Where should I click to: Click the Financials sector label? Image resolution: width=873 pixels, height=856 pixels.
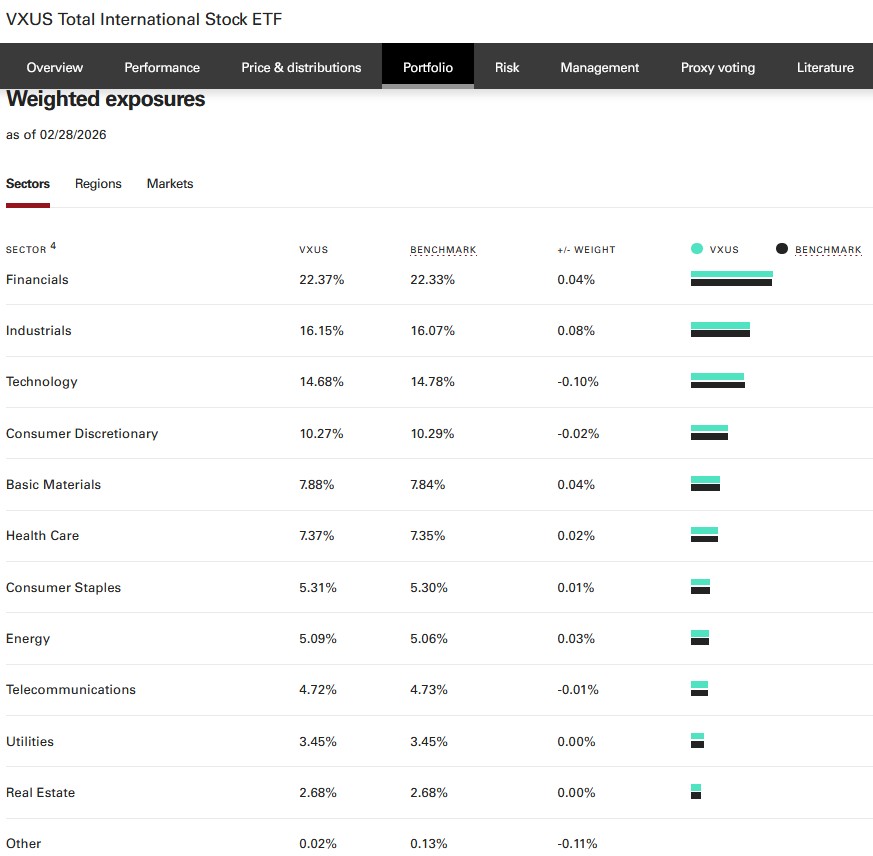(37, 280)
